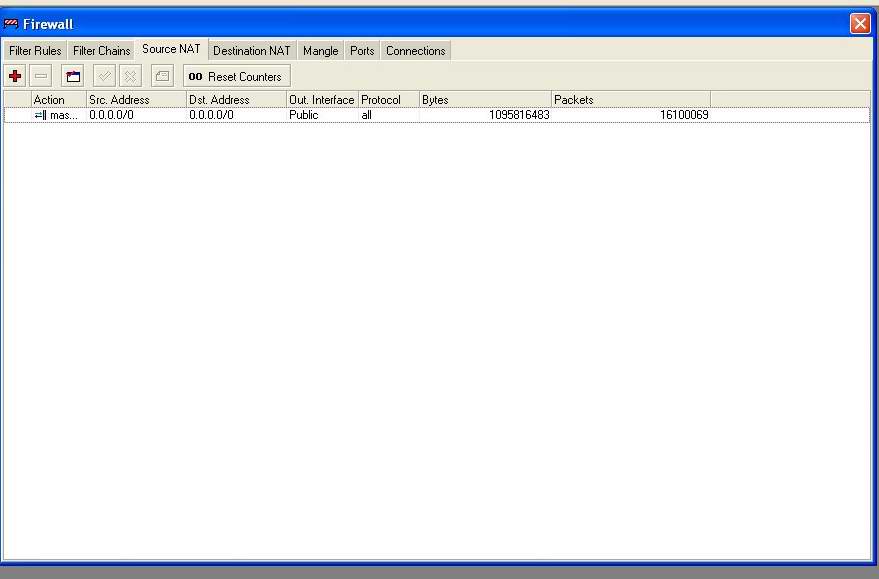This screenshot has width=879, height=579.
Task: Select the masquerade rule row's Public interface
Action: (x=304, y=115)
